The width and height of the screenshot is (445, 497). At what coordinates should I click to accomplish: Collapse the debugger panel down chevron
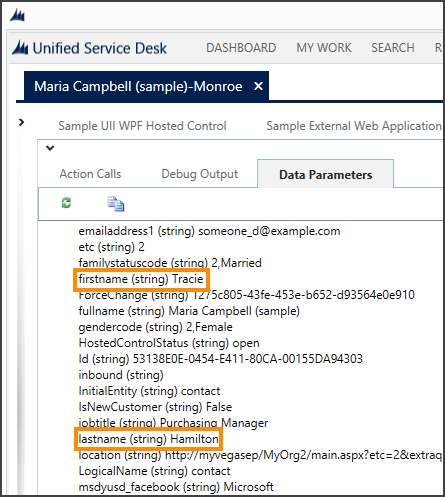click(50, 148)
